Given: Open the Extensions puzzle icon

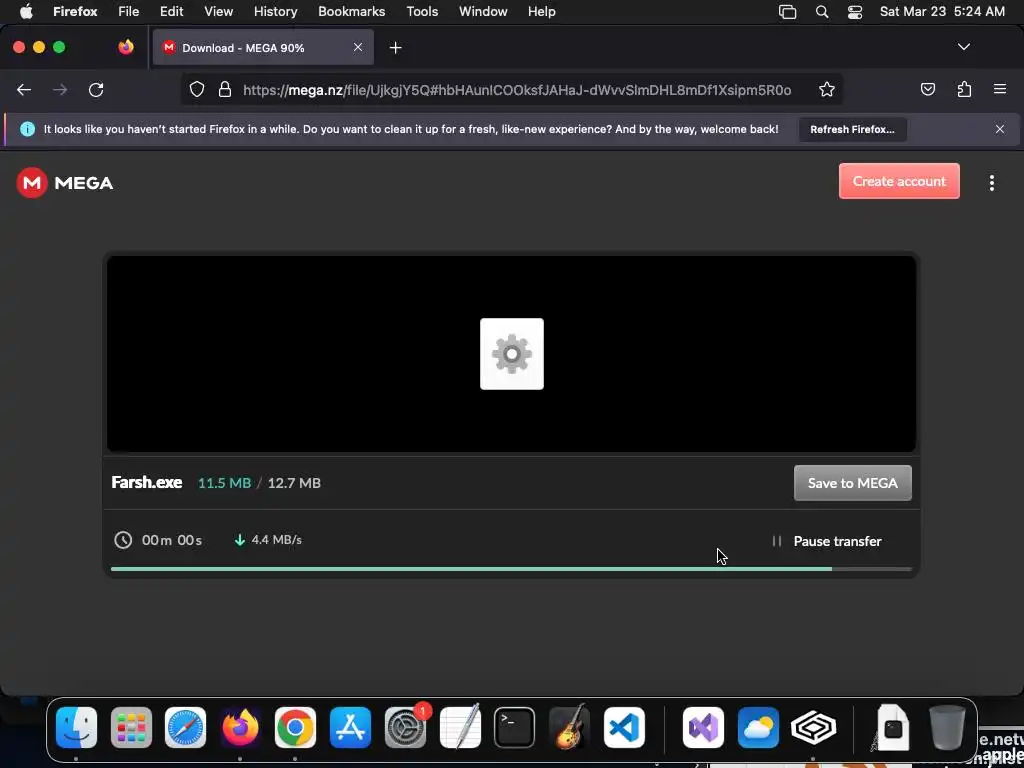Looking at the screenshot, I should (x=964, y=89).
